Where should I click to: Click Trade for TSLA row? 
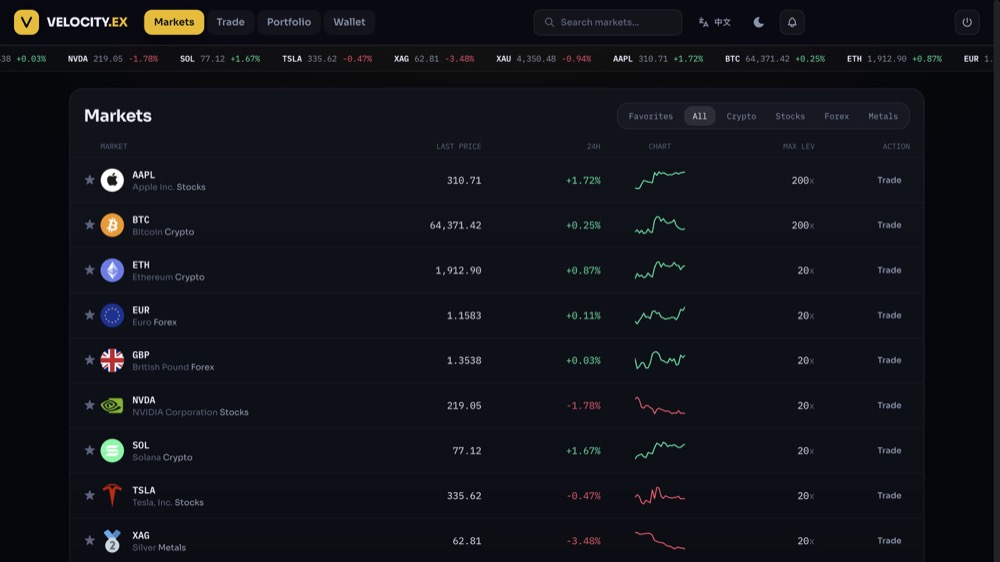coord(889,495)
